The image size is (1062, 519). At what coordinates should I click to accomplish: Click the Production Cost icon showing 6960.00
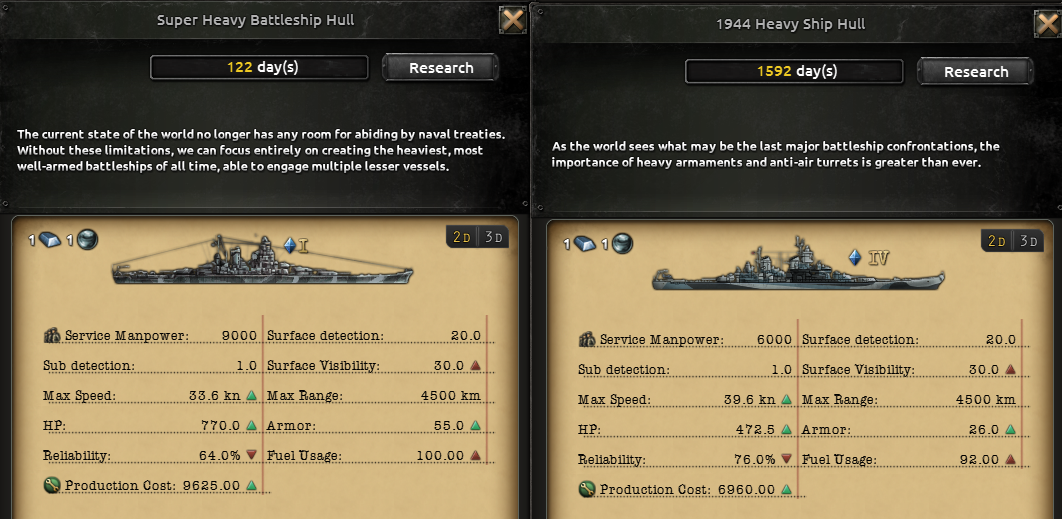[587, 490]
